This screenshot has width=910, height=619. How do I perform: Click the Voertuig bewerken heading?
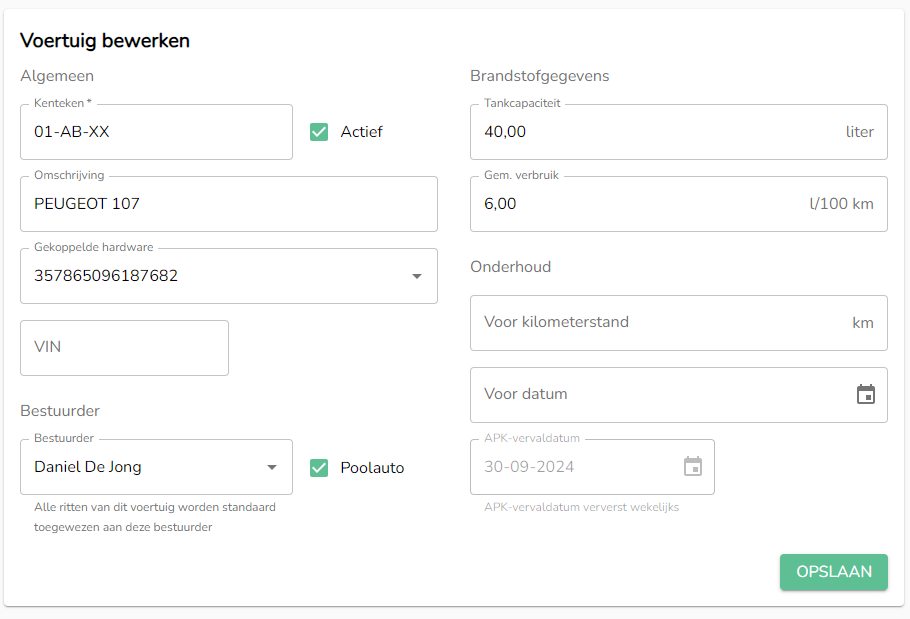105,41
